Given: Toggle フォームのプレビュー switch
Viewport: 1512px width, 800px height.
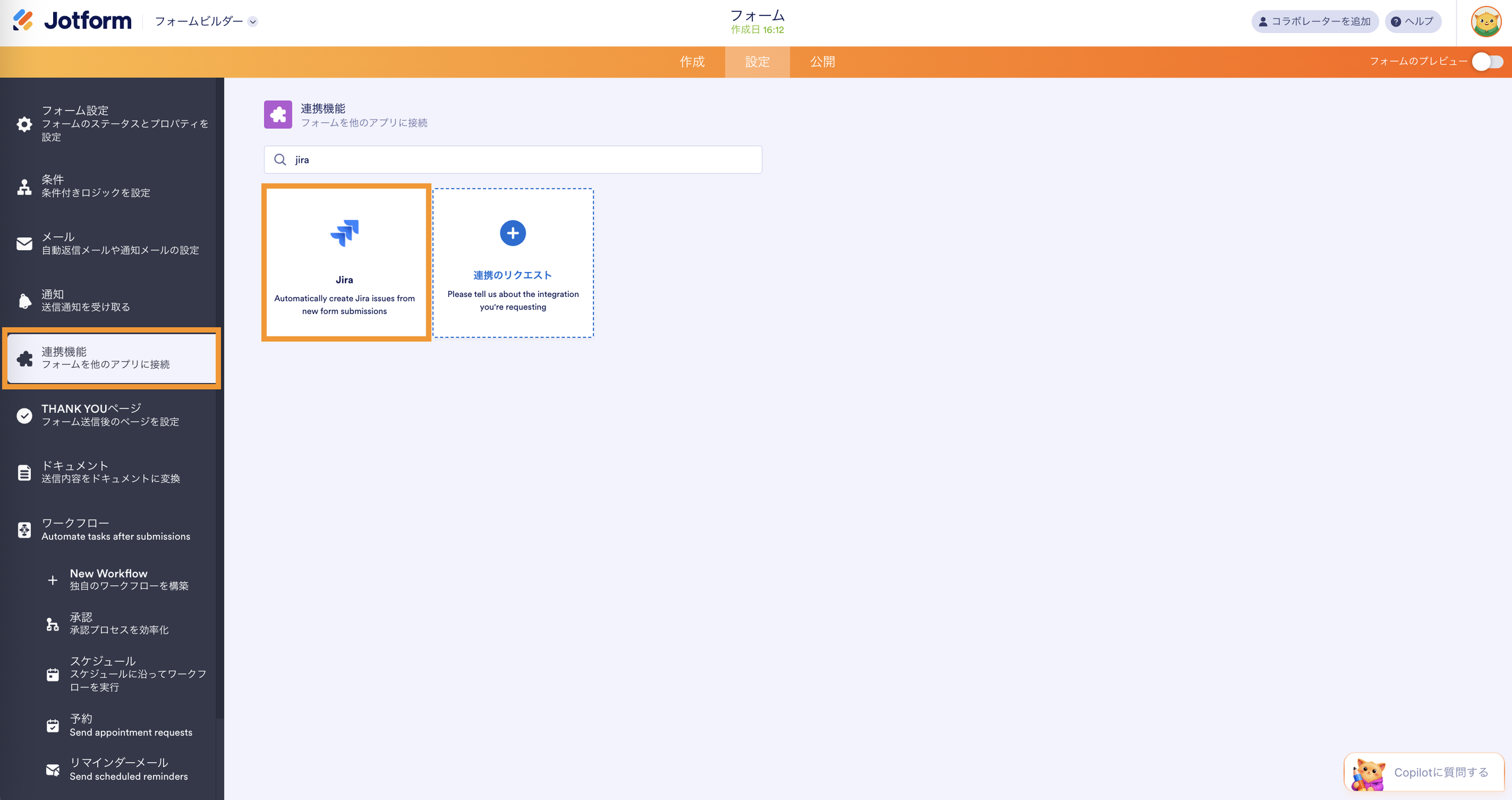Looking at the screenshot, I should (1487, 61).
